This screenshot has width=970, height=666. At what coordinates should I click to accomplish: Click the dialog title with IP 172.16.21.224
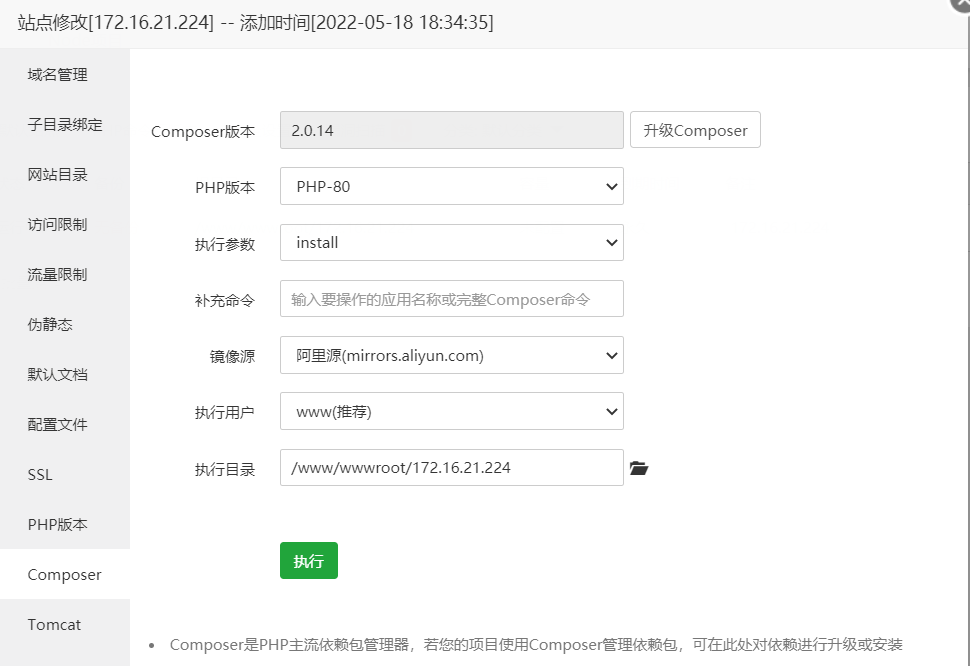[x=255, y=23]
